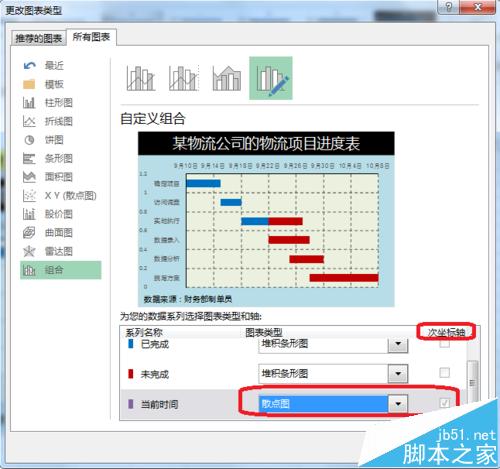Click the 组合 combo chart icon
Image resolution: width=500 pixels, height=469 pixels.
click(x=29, y=270)
